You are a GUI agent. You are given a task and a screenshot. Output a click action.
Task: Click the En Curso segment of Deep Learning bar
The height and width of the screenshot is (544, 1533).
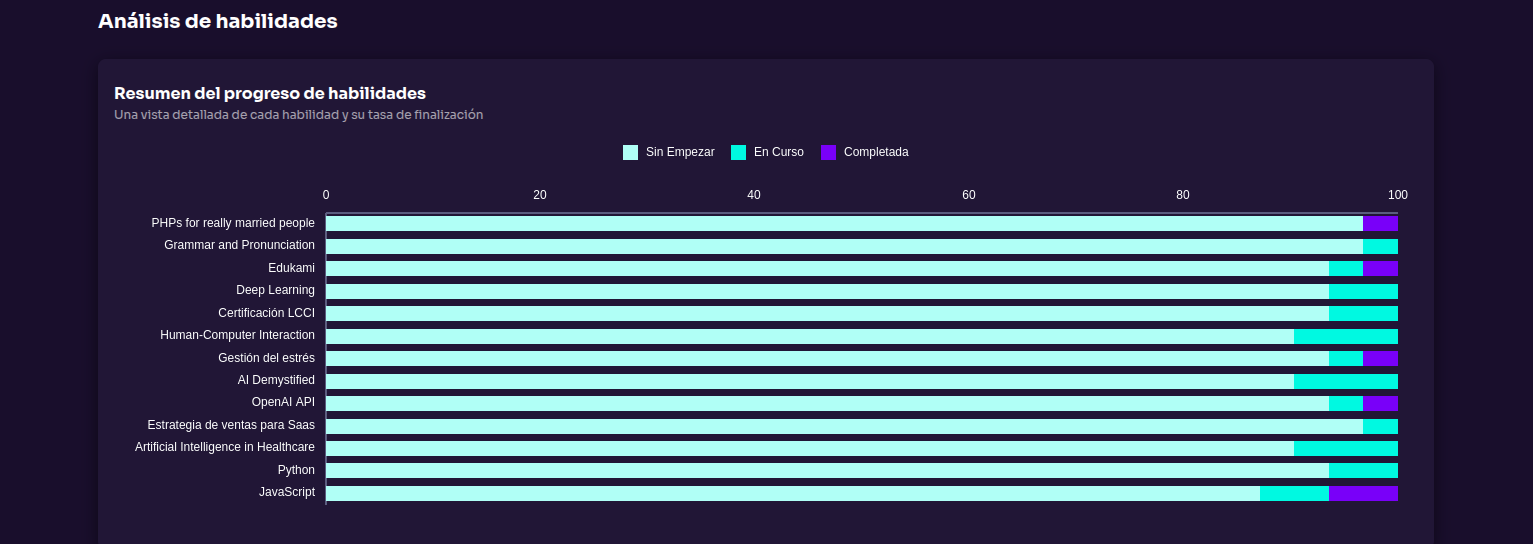coord(1362,291)
